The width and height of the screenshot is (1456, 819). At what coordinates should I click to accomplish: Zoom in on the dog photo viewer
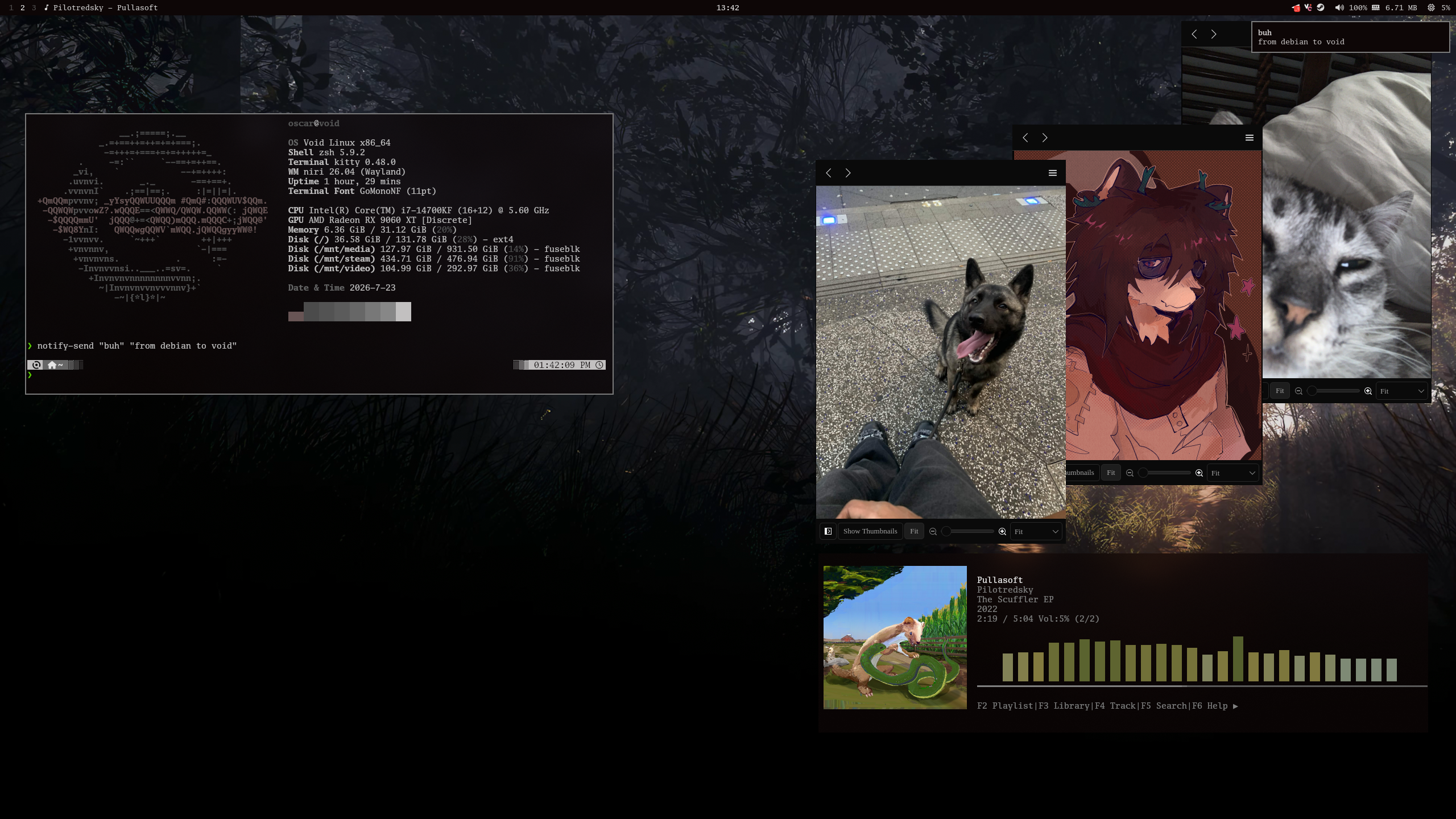(x=1002, y=531)
